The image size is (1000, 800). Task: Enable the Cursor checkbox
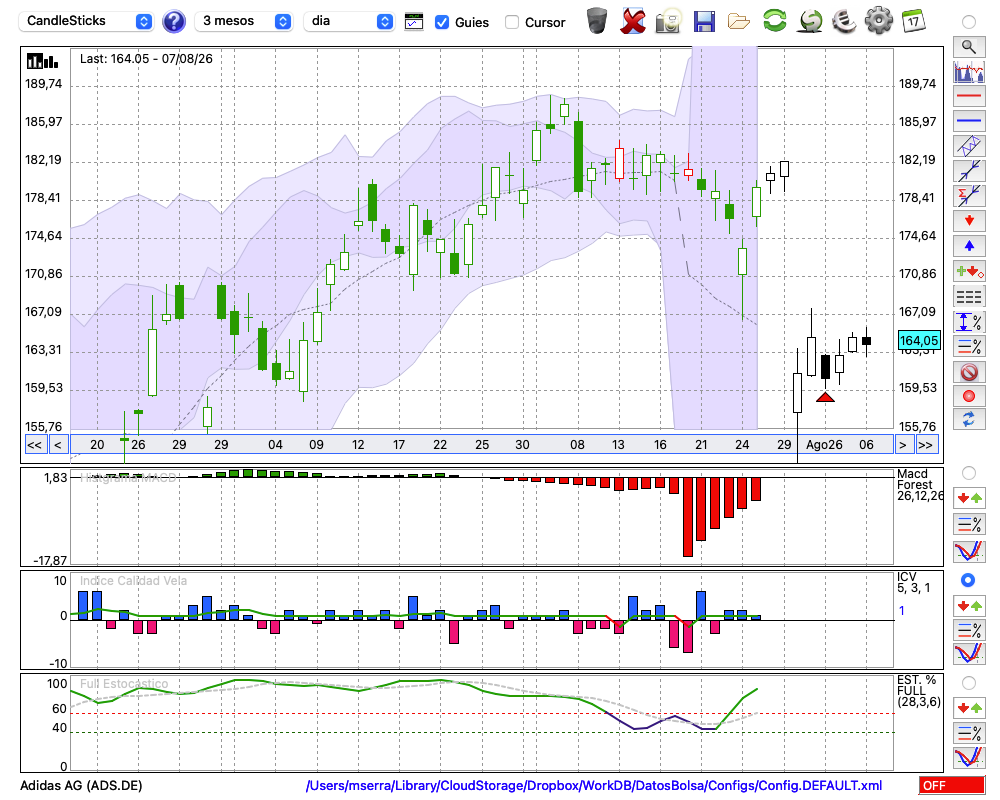click(511, 22)
